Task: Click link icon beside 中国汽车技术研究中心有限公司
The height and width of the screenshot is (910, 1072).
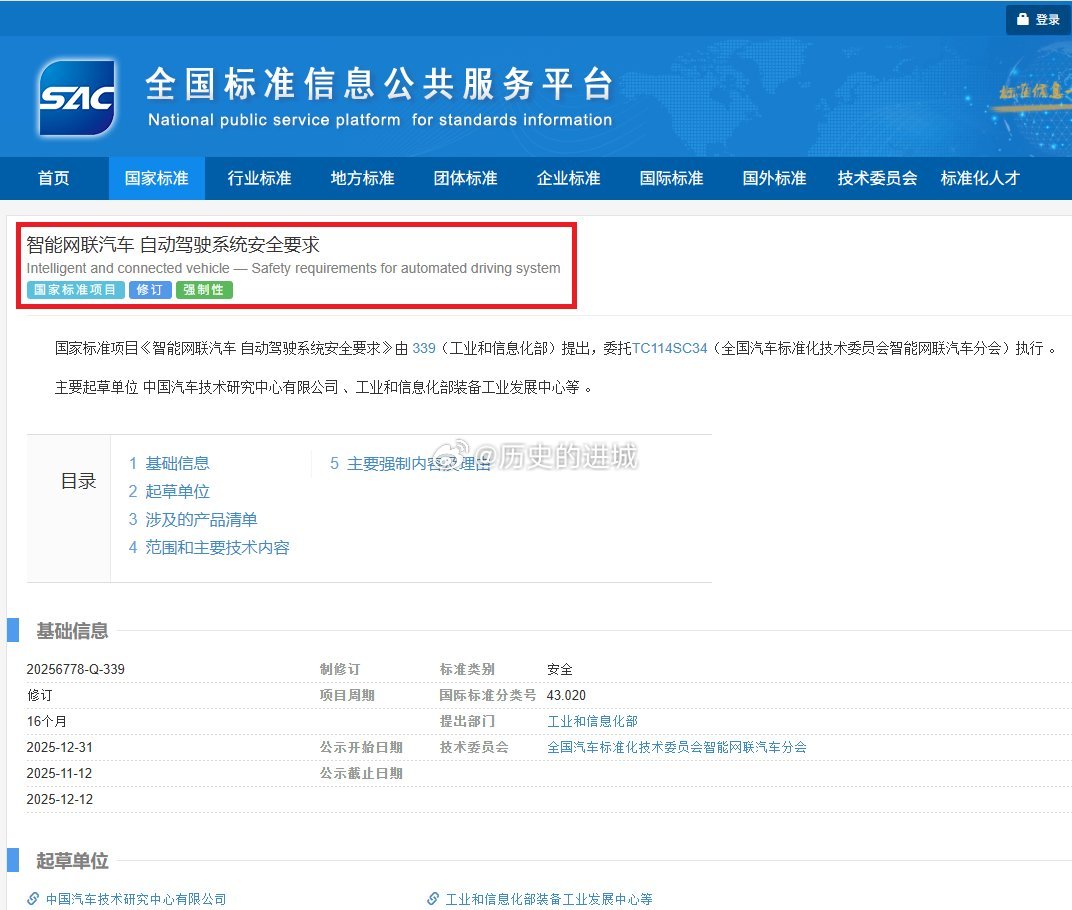Action: (x=33, y=898)
